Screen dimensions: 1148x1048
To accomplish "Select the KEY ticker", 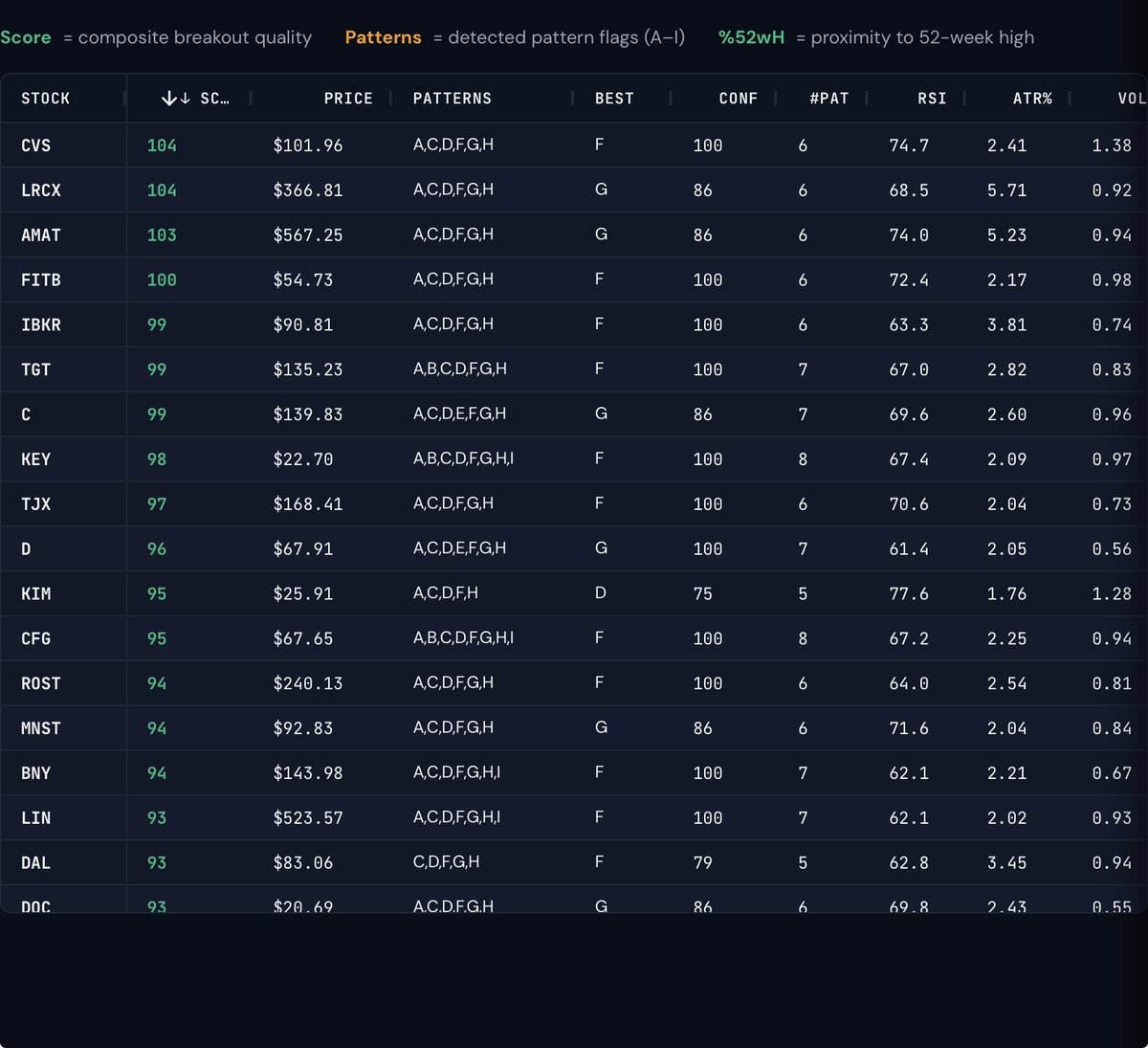I will click(36, 459).
